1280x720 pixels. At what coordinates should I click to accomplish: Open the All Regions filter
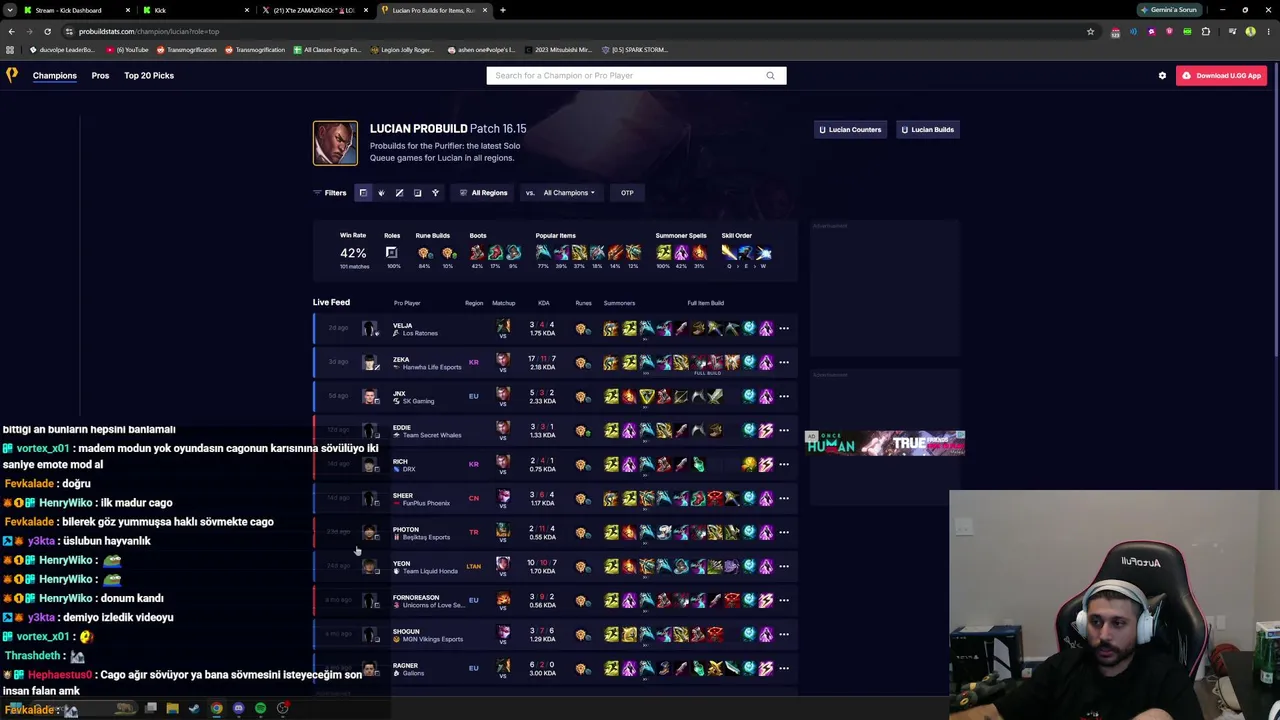point(484,193)
